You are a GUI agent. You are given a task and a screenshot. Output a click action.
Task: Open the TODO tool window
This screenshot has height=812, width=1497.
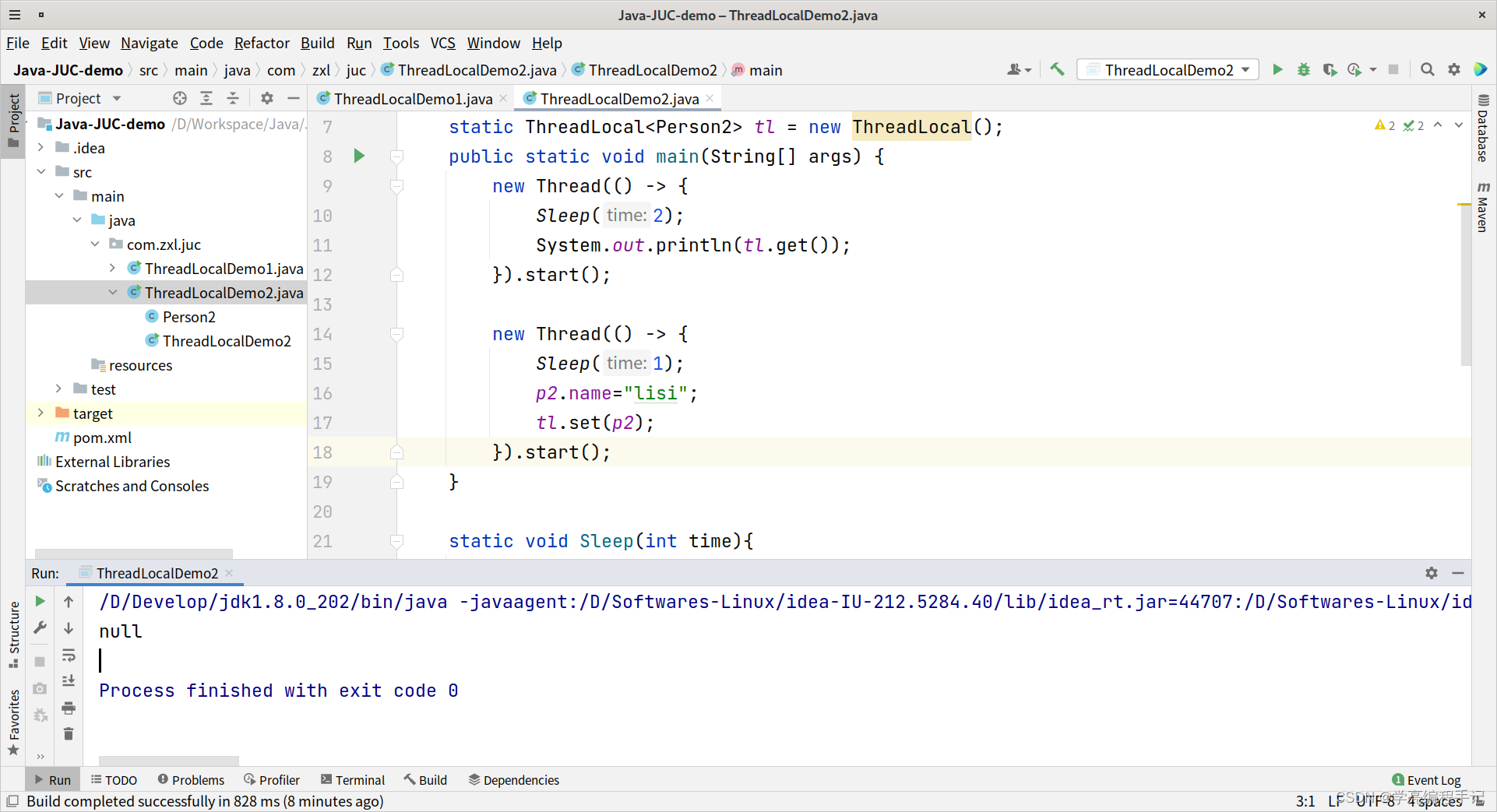(x=114, y=779)
